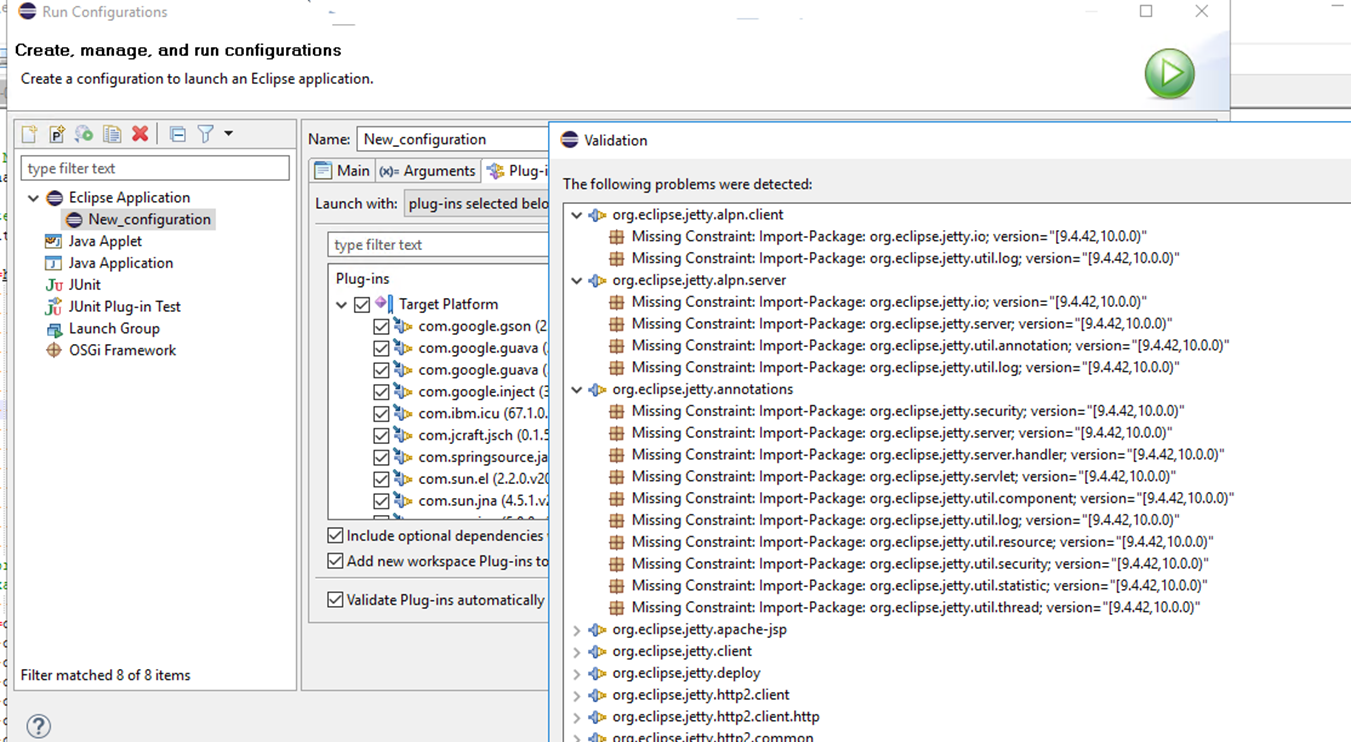1351x742 pixels.
Task: Switch to the Plug-ins tab
Action: point(516,171)
